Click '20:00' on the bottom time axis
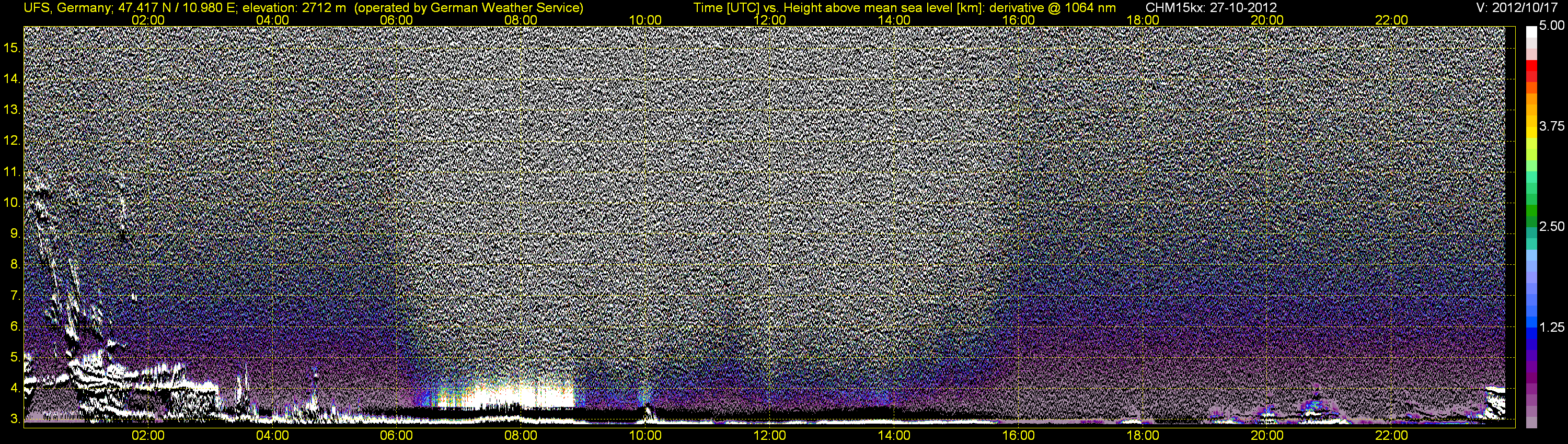 1267,436
